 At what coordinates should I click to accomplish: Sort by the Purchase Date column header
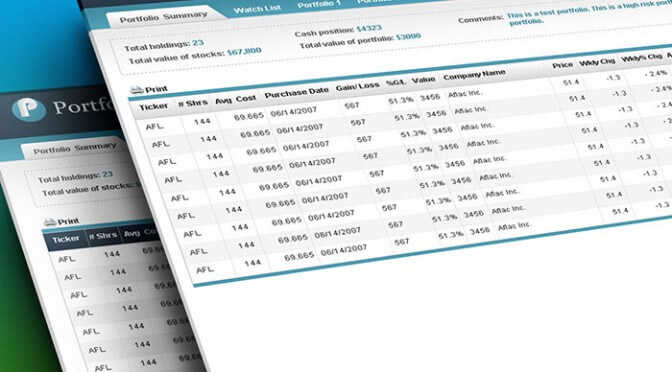click(297, 93)
